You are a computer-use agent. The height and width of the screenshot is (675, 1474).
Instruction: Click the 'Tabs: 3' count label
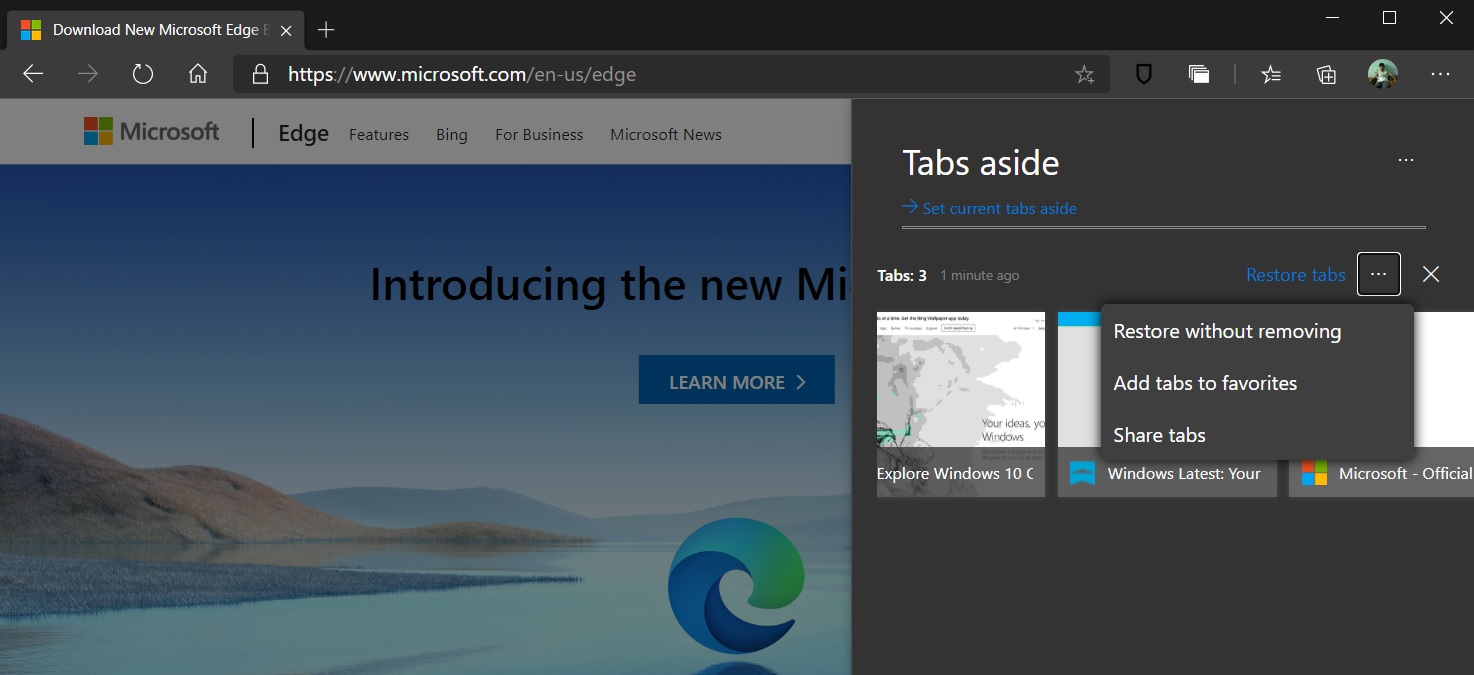pos(902,275)
